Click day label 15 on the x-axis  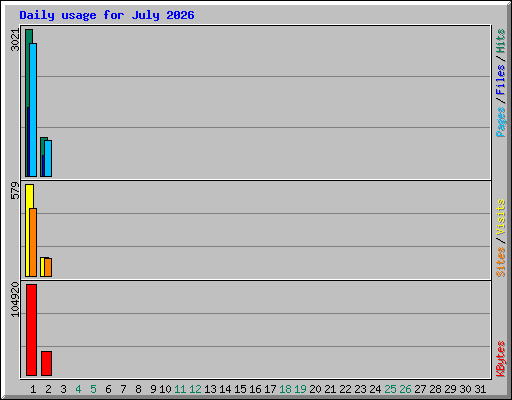point(240,389)
